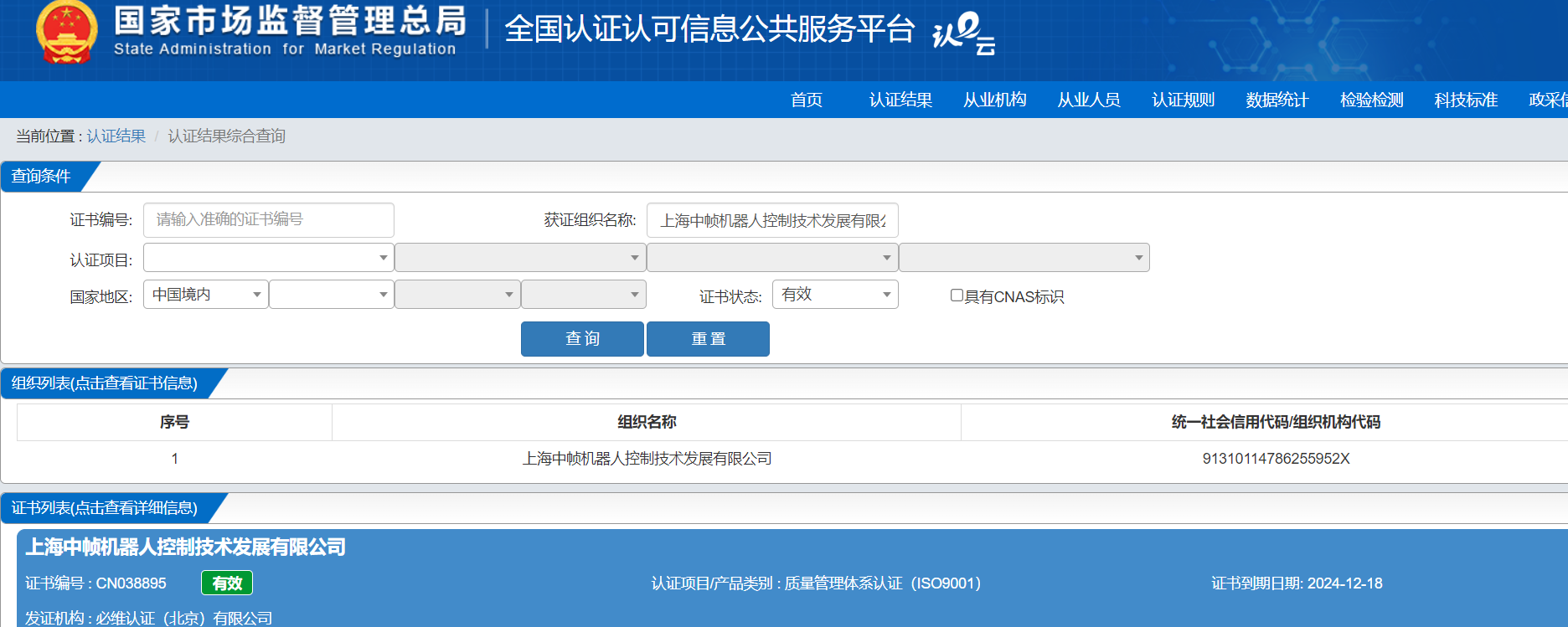Open the province dropdown beside 中国境内
The width and height of the screenshot is (1568, 627).
pyautogui.click(x=332, y=294)
